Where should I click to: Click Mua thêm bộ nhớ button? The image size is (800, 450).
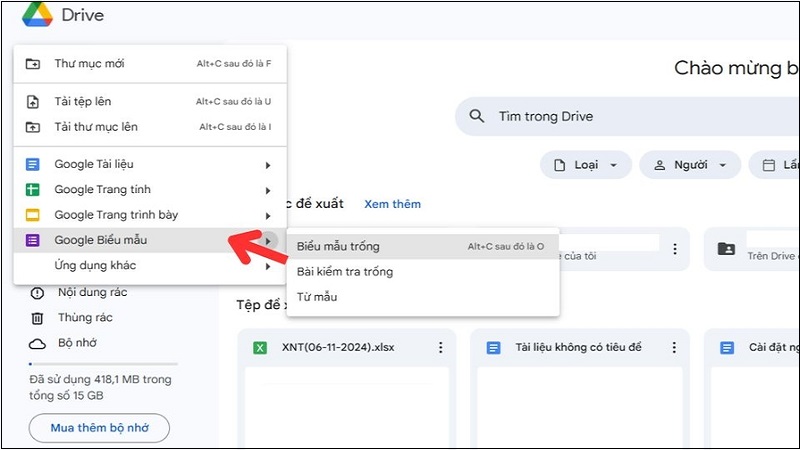(x=99, y=428)
